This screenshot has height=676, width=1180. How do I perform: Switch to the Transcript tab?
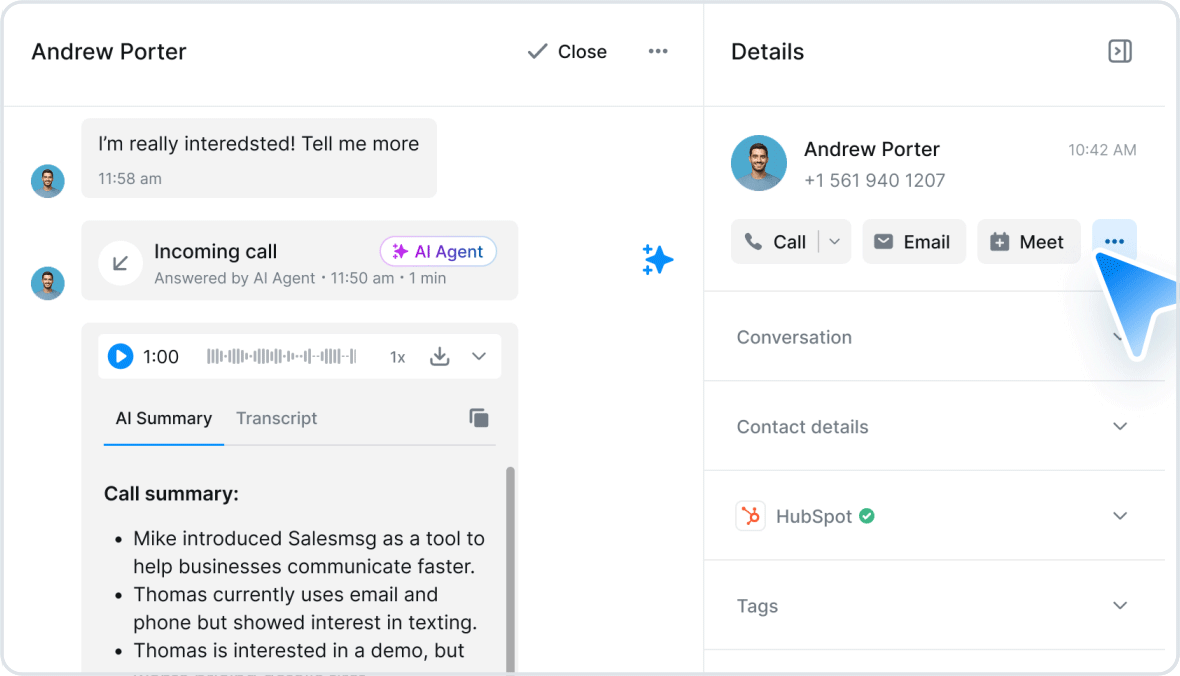click(x=276, y=418)
